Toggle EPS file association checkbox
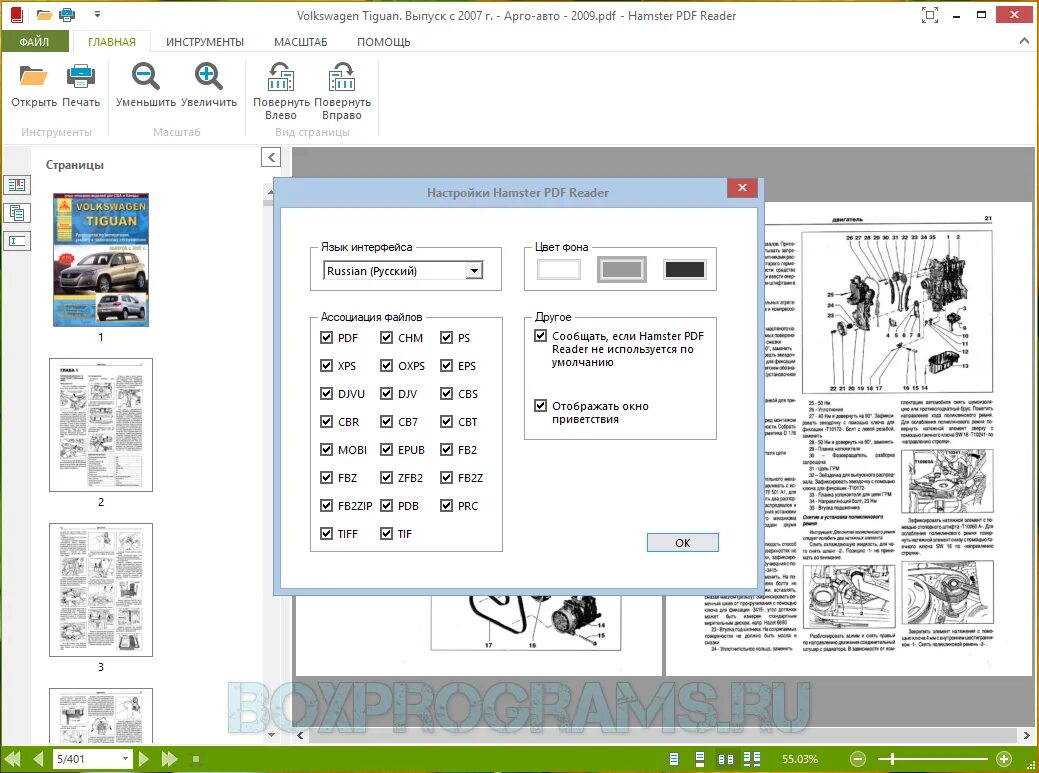 [447, 365]
